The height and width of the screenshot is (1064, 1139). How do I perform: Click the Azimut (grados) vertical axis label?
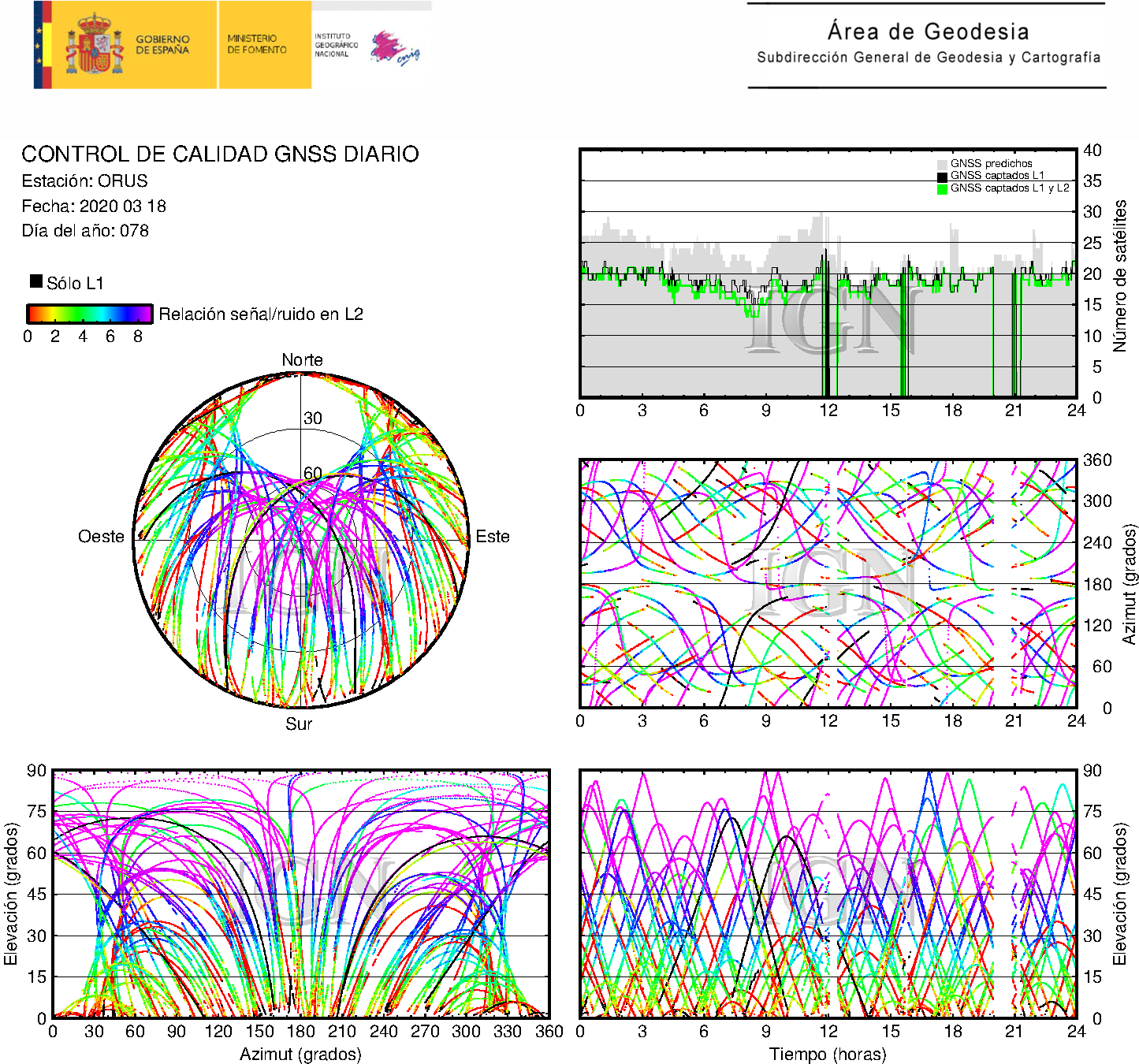(1130, 584)
